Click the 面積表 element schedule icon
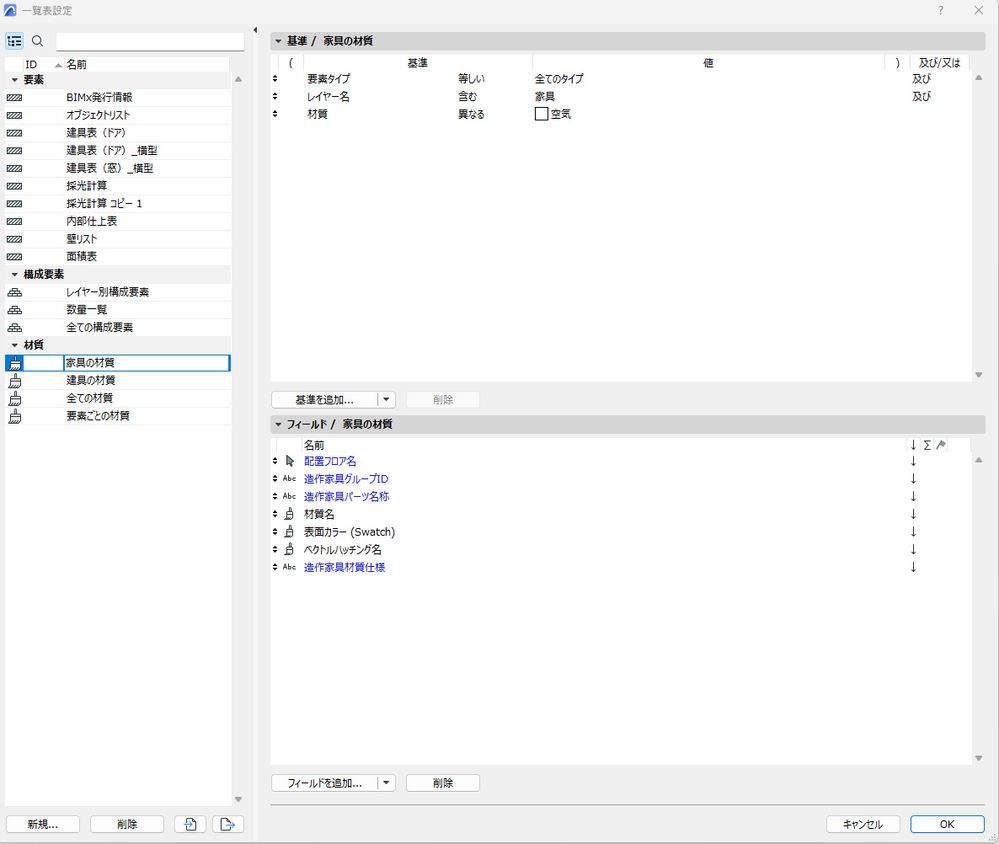The height and width of the screenshot is (844, 999). [x=14, y=257]
